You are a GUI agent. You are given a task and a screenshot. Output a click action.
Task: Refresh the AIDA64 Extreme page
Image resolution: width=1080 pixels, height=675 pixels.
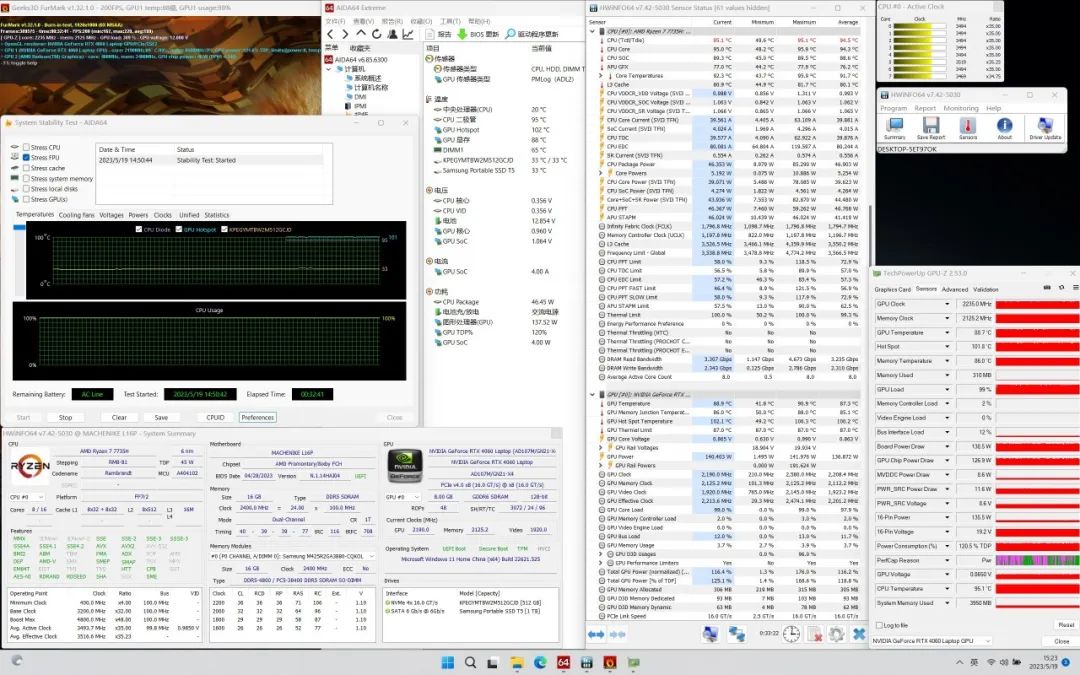[376, 34]
